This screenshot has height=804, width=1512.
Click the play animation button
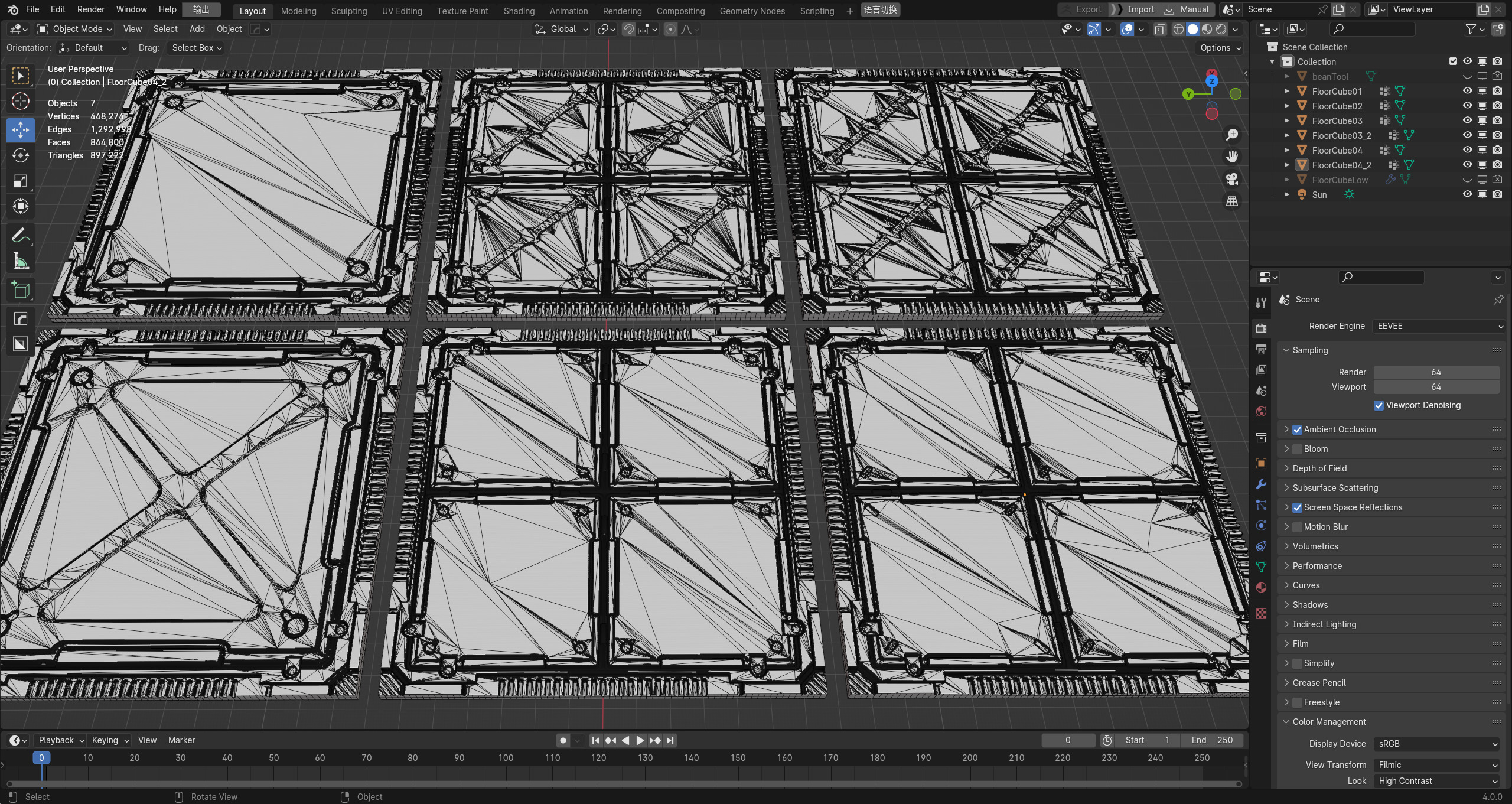tap(640, 740)
